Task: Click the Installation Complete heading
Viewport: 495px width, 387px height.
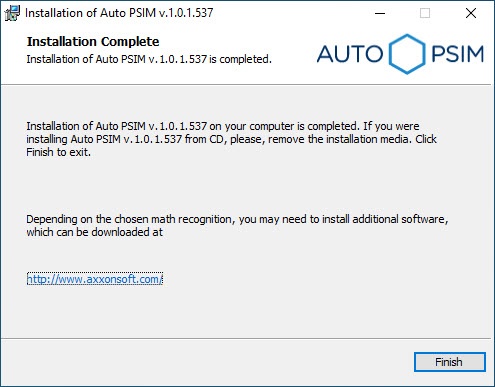Action: pos(93,42)
